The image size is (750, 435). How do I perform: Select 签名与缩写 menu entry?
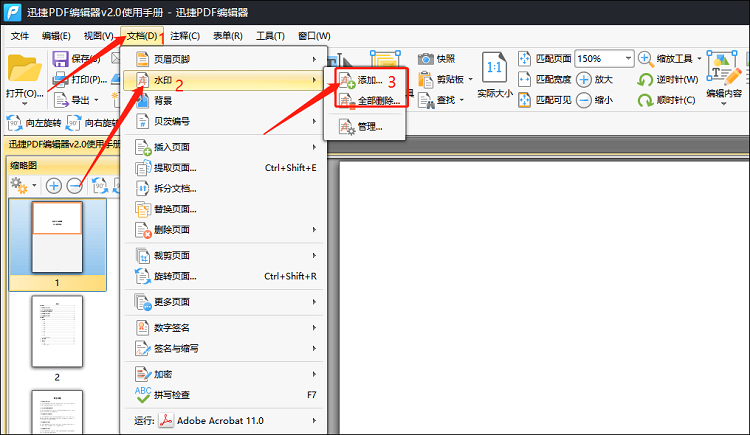(225, 348)
